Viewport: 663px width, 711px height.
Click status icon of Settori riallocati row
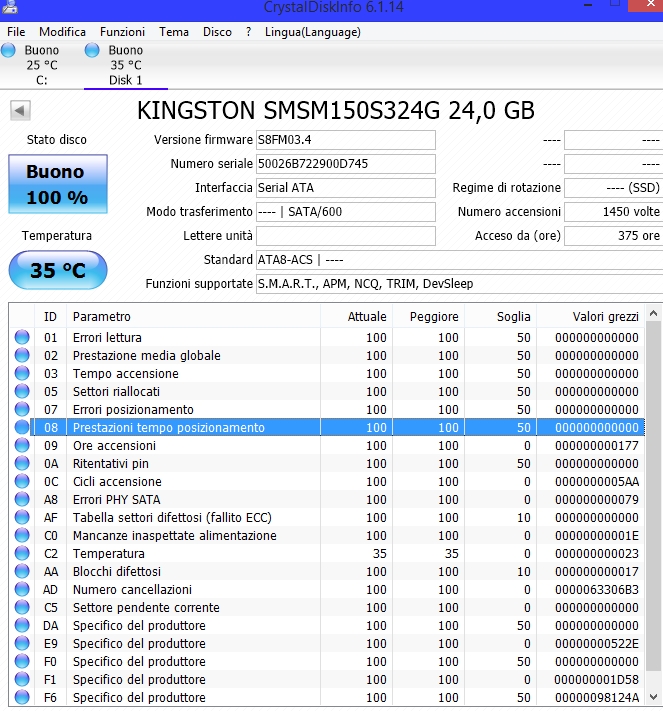(22, 391)
